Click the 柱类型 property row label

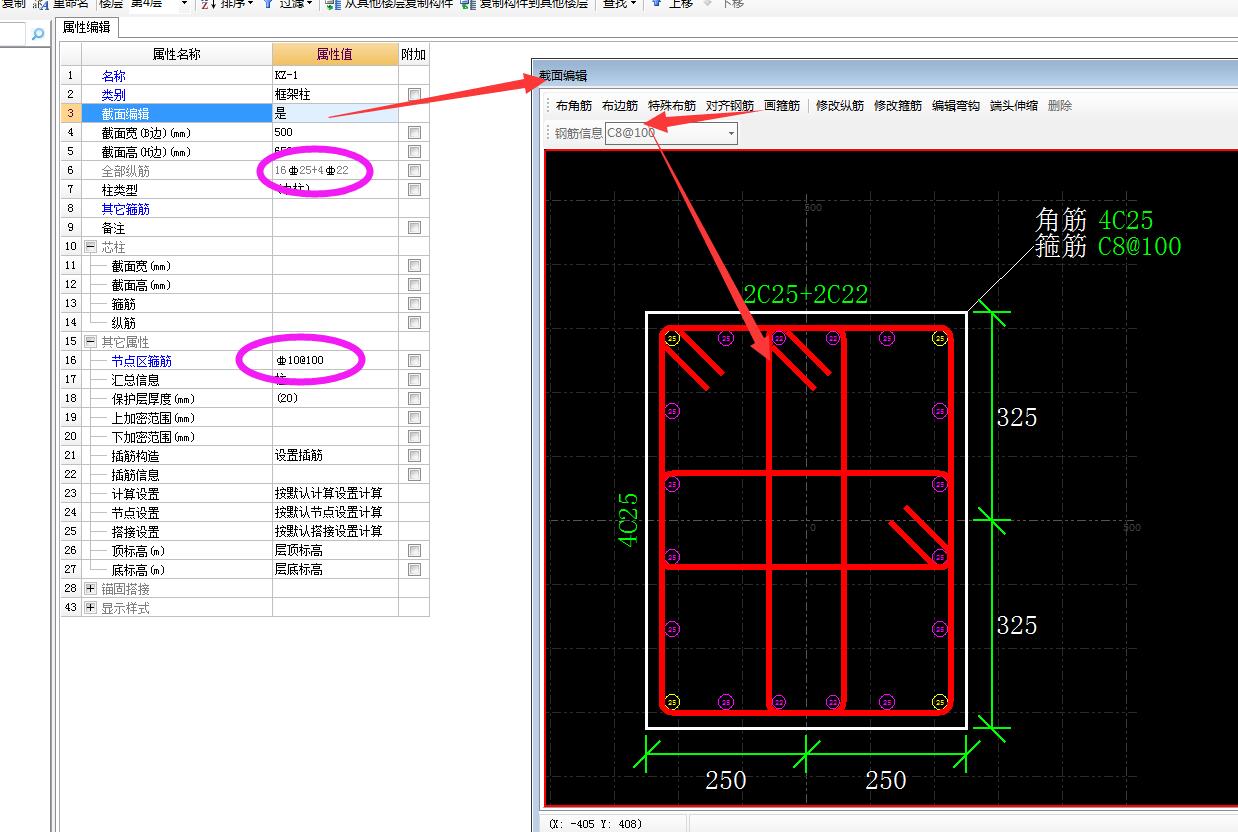pos(119,189)
